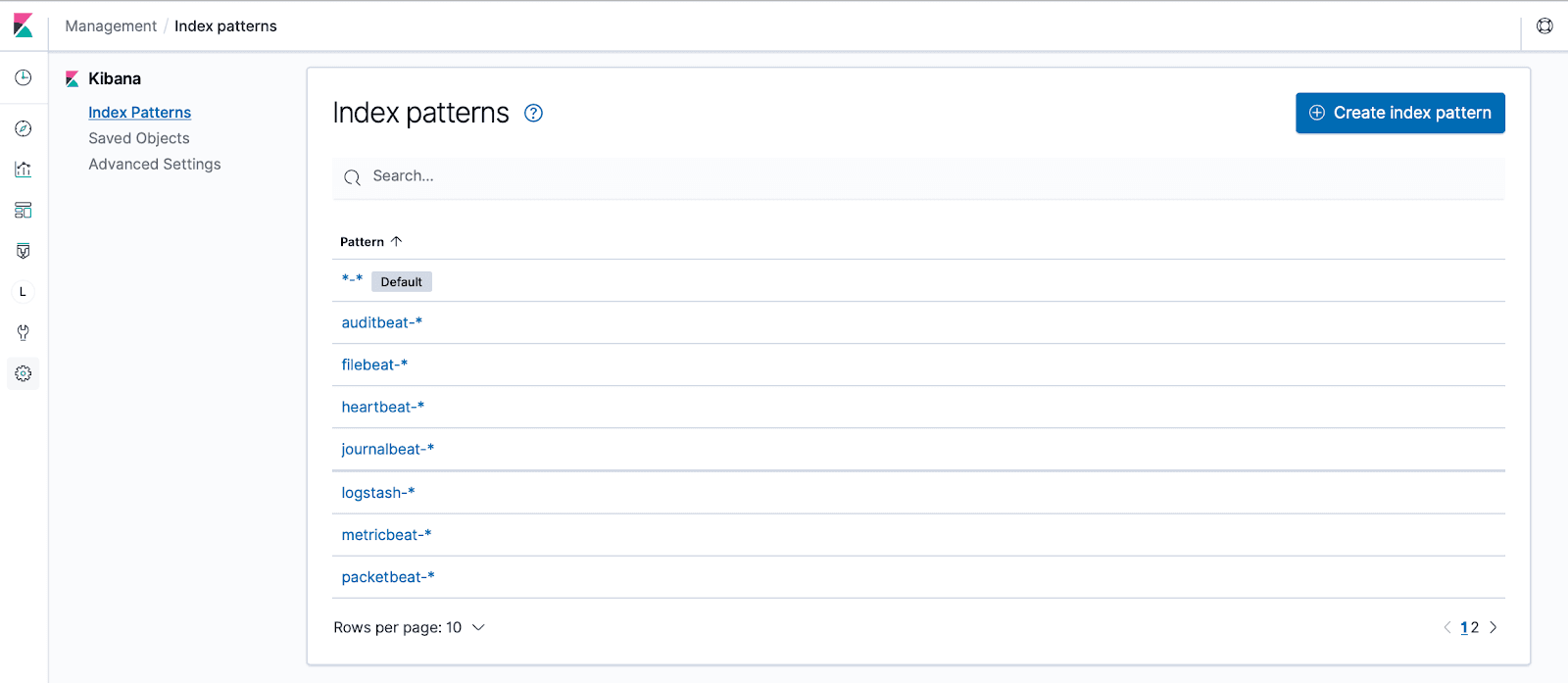Expand the Rows per page dropdown
This screenshot has width=1568, height=683.
(x=410, y=627)
